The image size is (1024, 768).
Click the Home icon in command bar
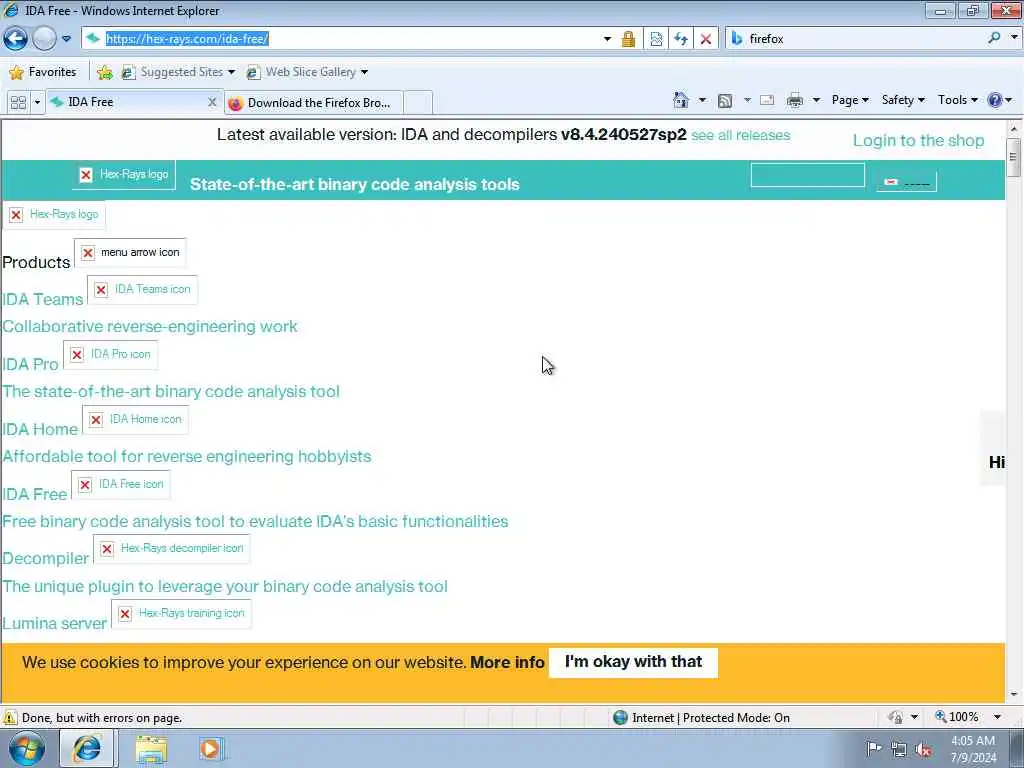coord(680,100)
